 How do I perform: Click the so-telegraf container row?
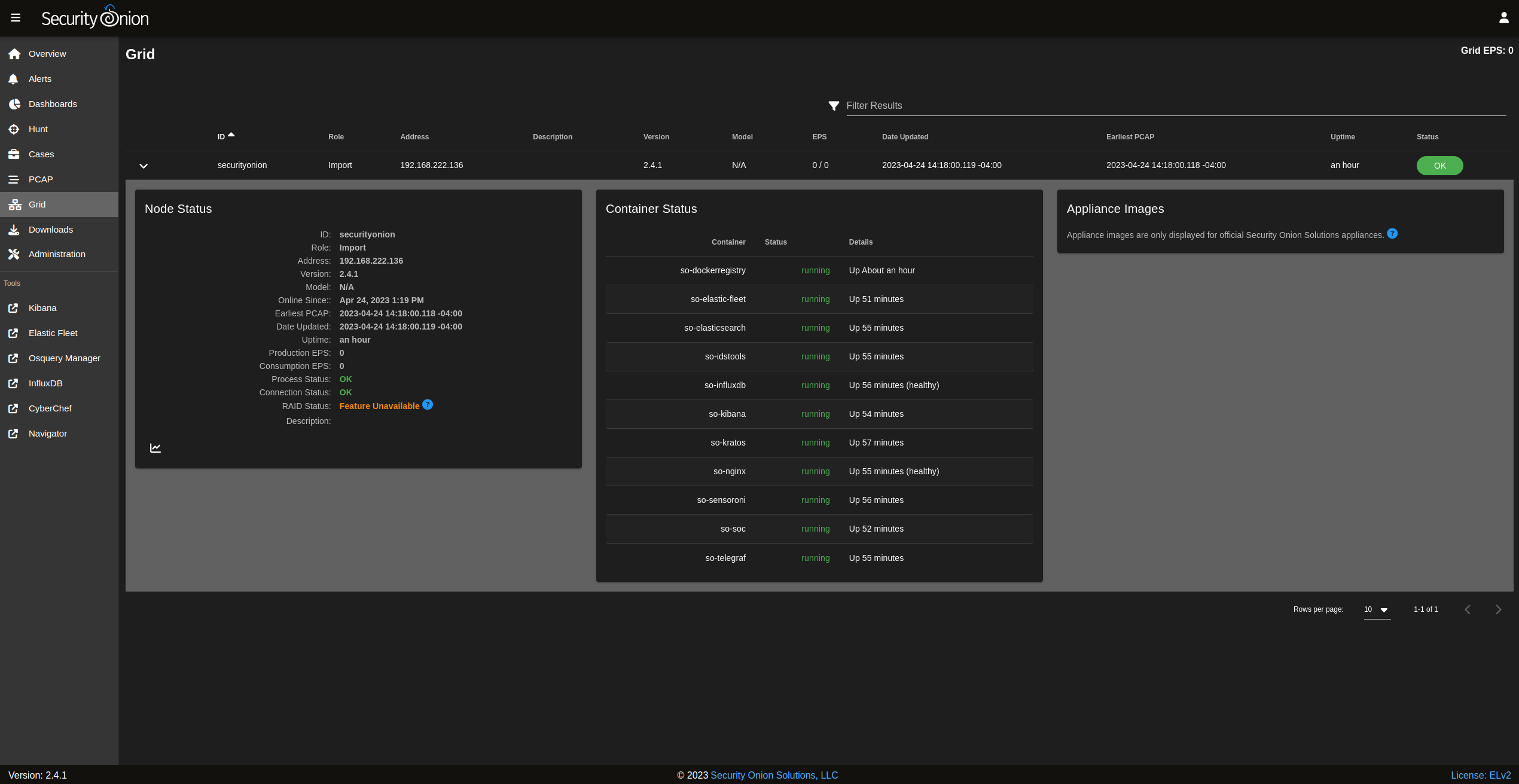(819, 558)
